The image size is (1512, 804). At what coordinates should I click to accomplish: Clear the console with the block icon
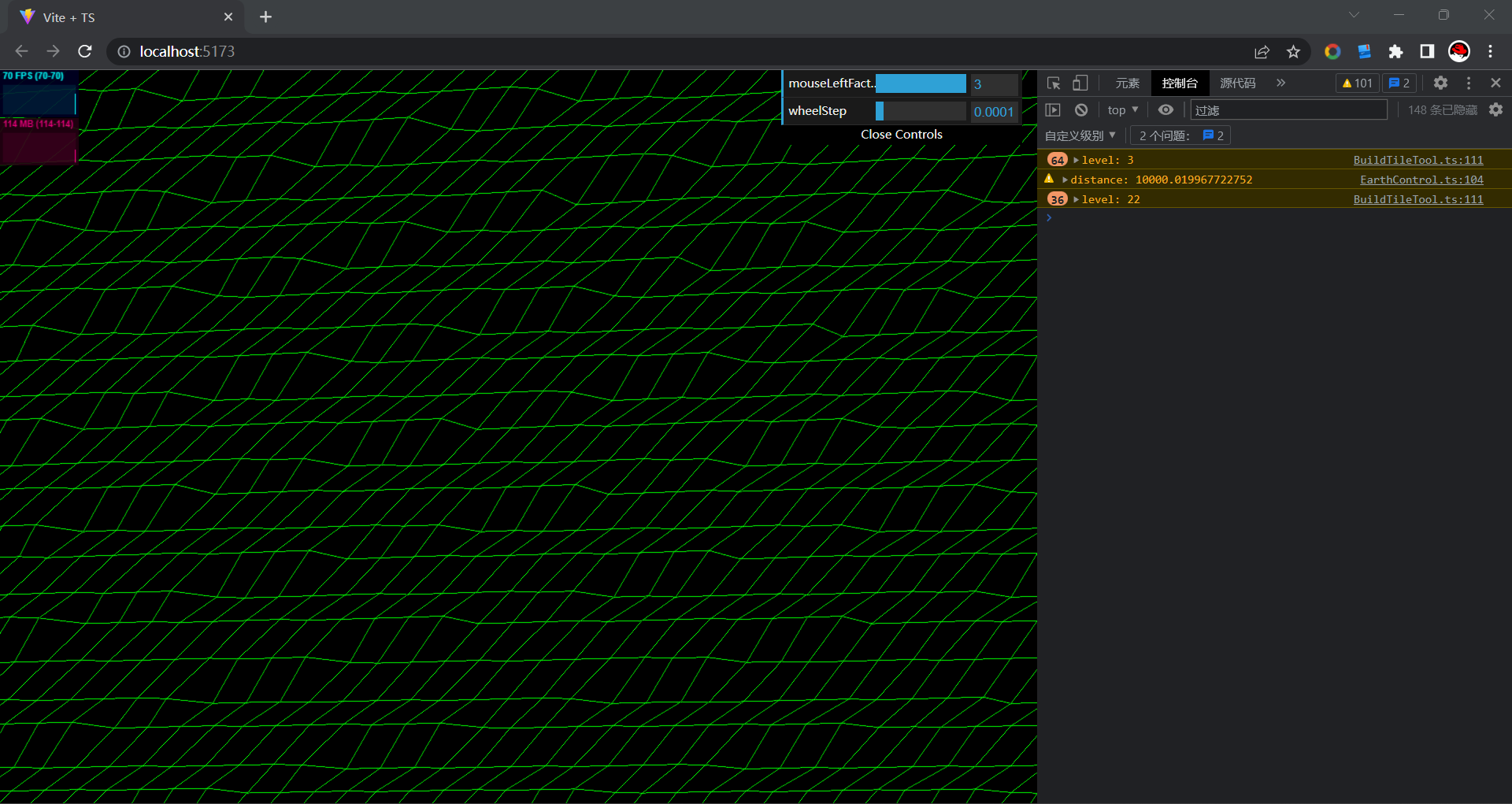pyautogui.click(x=1081, y=110)
